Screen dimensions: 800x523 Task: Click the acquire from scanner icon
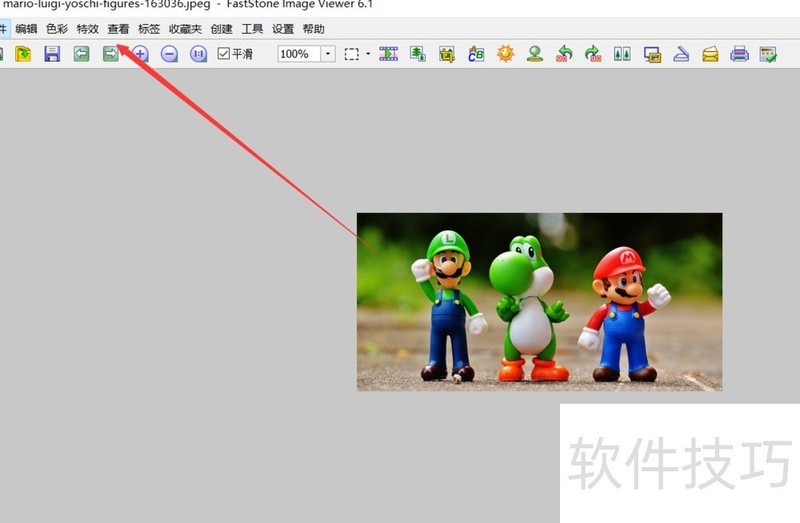[681, 54]
